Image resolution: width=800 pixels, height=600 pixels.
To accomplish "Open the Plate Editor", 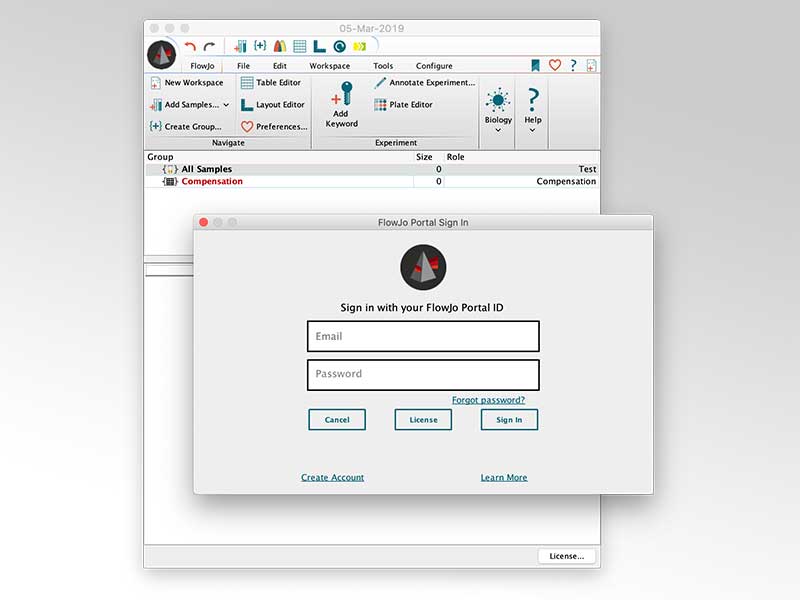I will pyautogui.click(x=403, y=105).
